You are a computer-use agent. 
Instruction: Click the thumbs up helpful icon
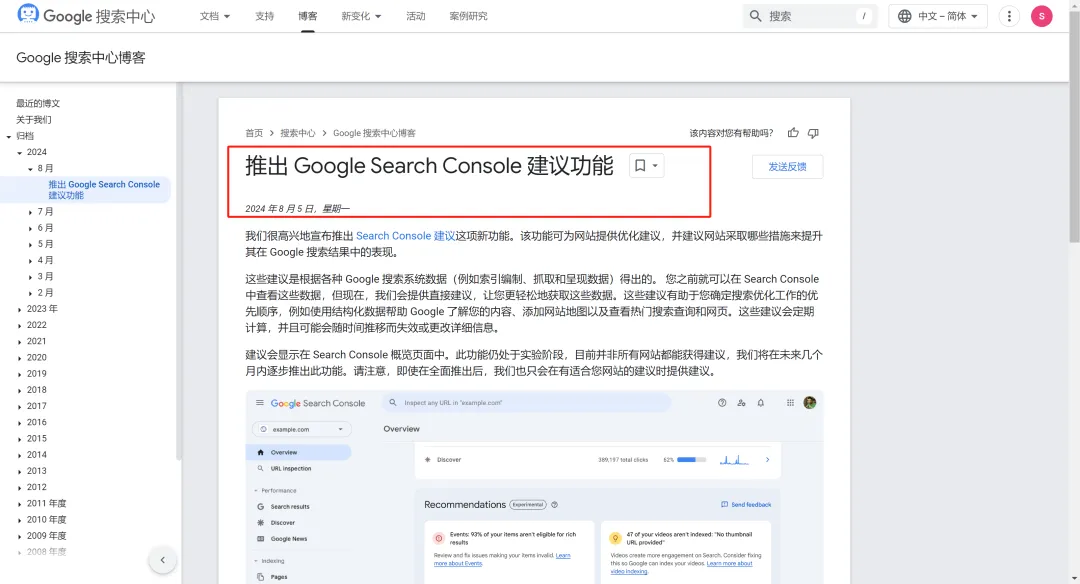pos(793,133)
